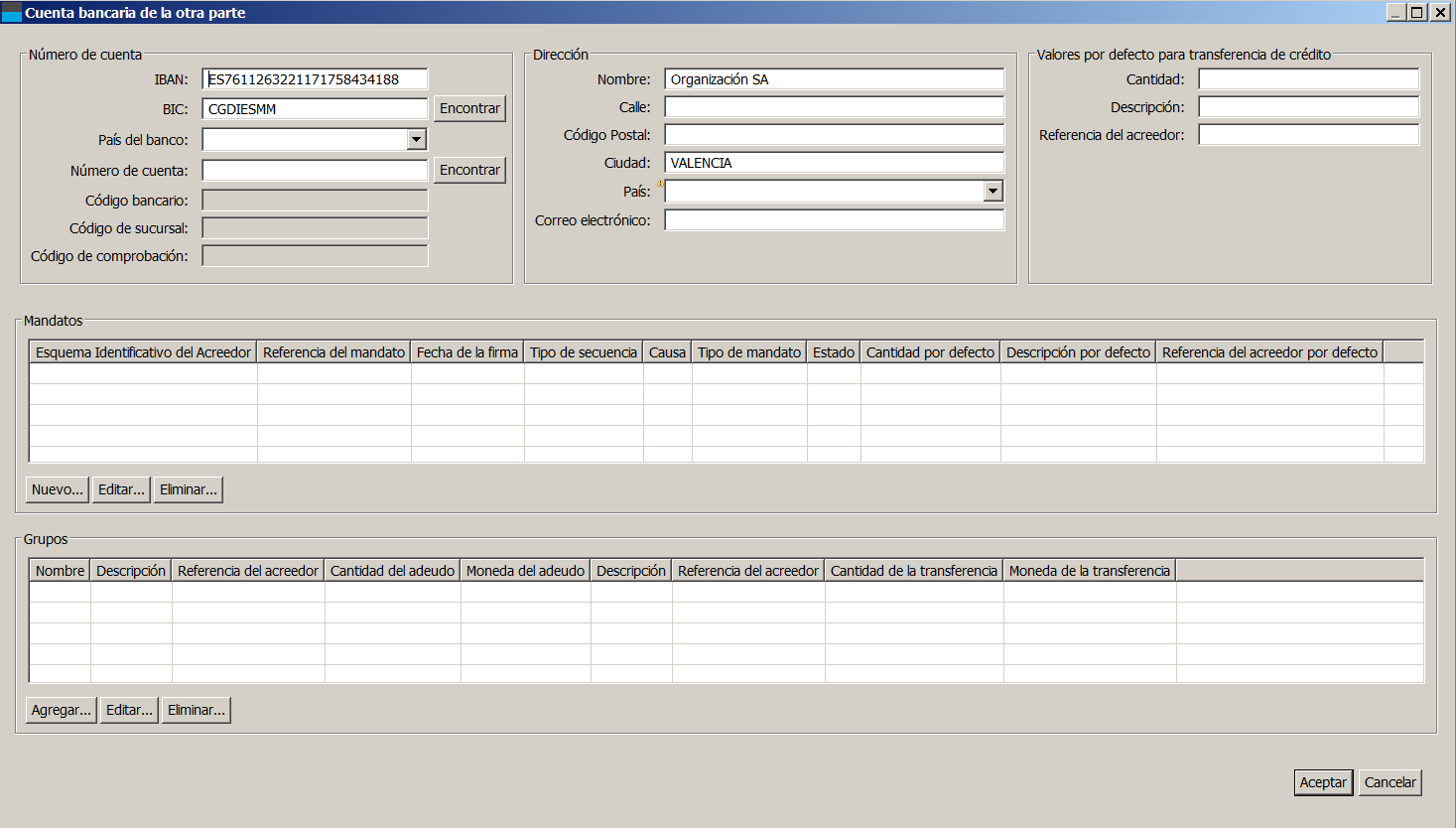Screen dimensions: 1456x828
Task: Click Moneda del adeudo column header
Action: click(525, 571)
